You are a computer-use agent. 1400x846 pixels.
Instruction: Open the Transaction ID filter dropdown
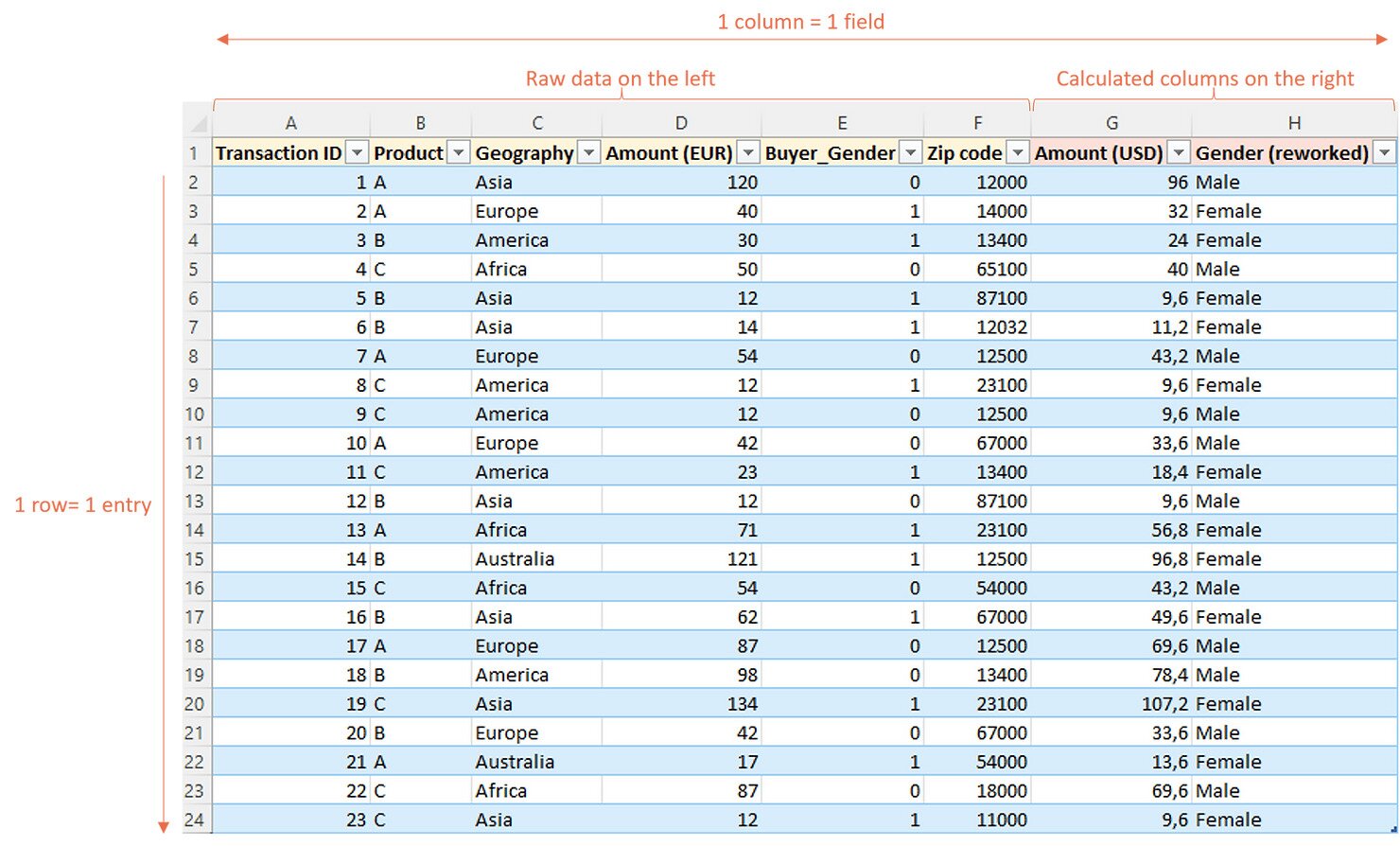point(357,153)
